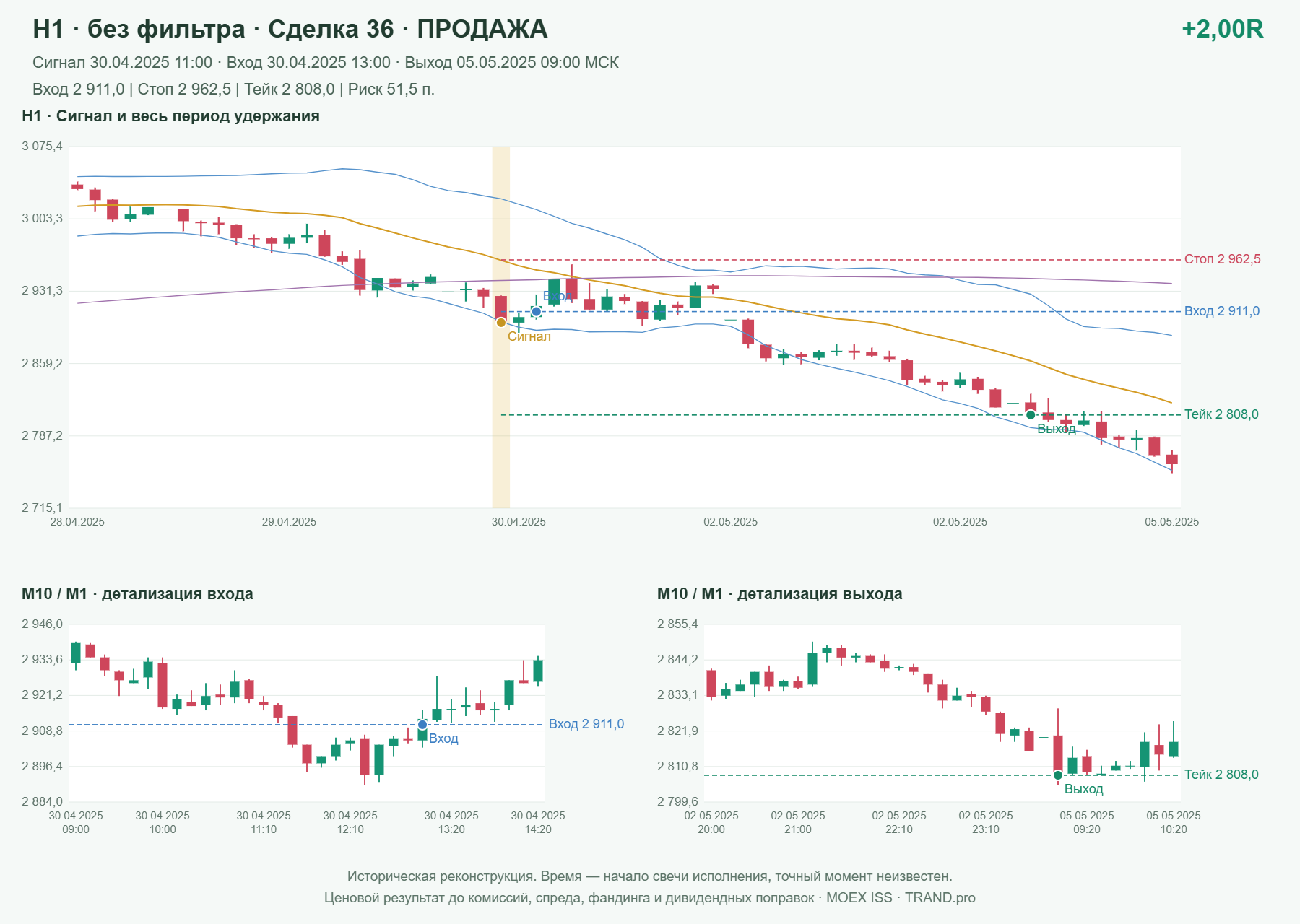Click the '3 075,4' price axis label
Viewport: 1300px width, 924px height.
(x=42, y=147)
